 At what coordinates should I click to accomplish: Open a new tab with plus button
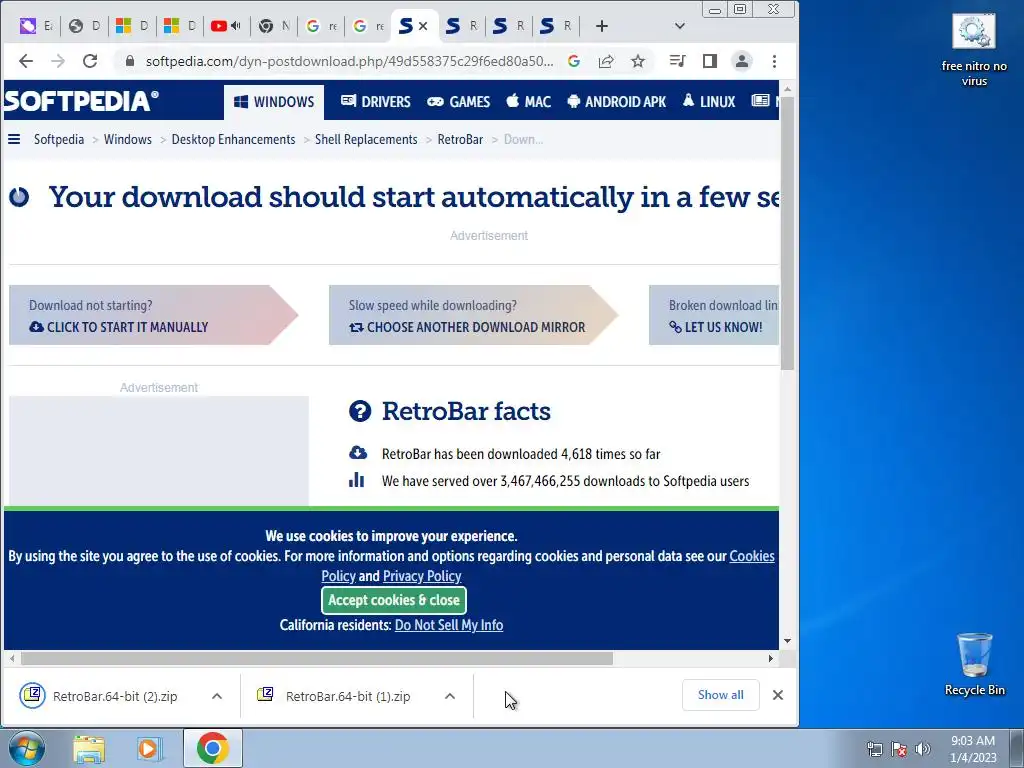601,26
